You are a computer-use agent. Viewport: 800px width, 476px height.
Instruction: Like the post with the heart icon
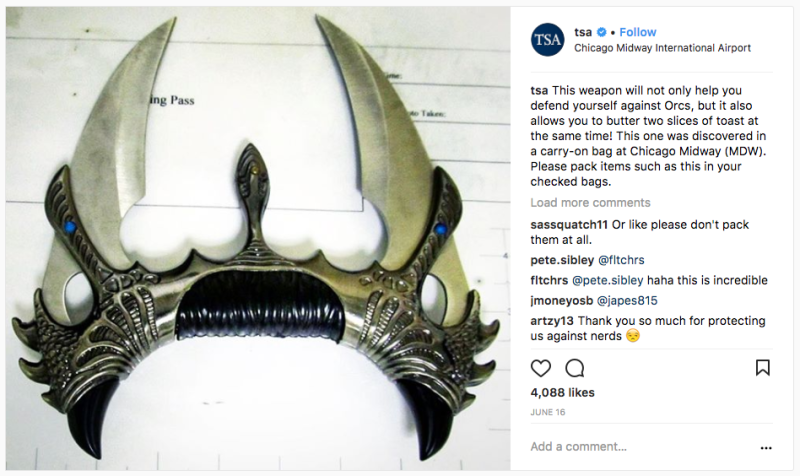pos(541,368)
